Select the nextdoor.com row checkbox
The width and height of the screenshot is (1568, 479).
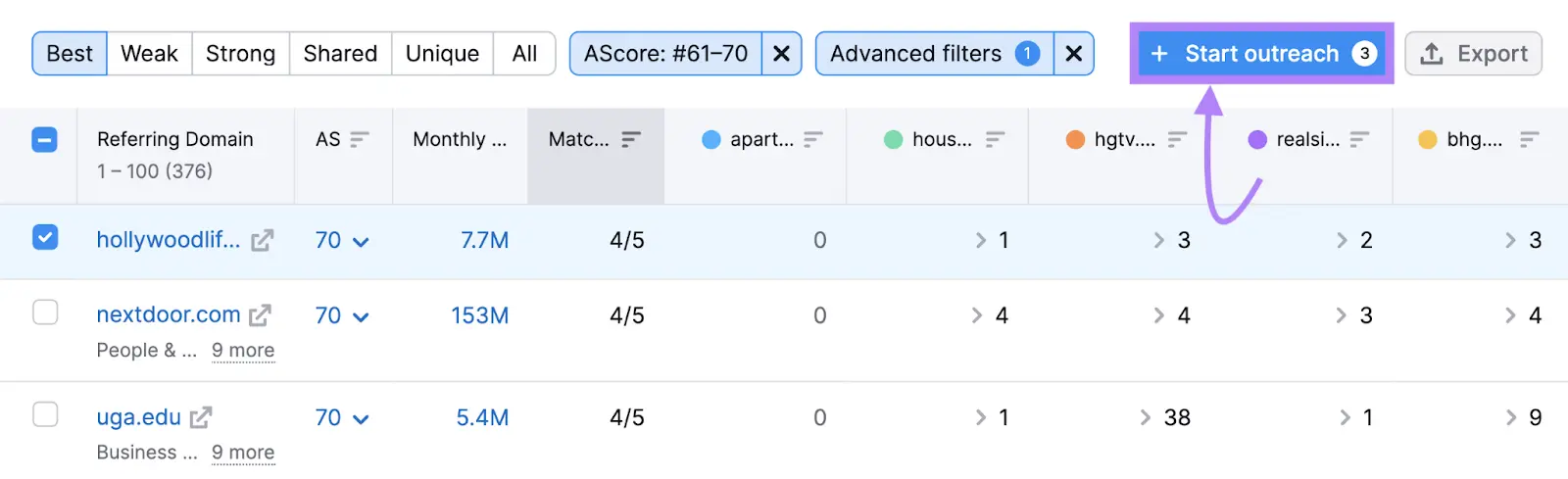point(45,312)
